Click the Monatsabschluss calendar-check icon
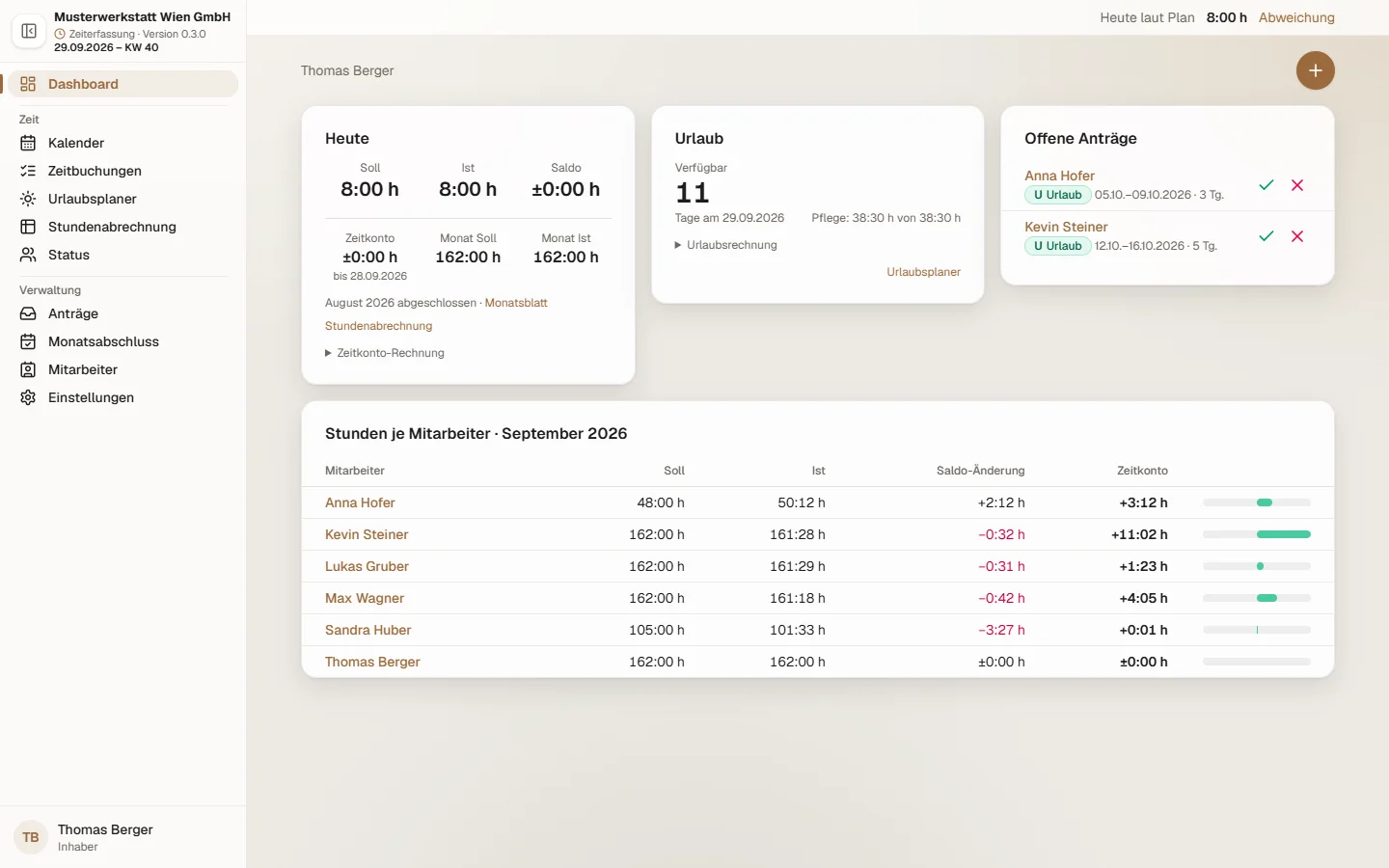The height and width of the screenshot is (868, 1389). pyautogui.click(x=28, y=341)
